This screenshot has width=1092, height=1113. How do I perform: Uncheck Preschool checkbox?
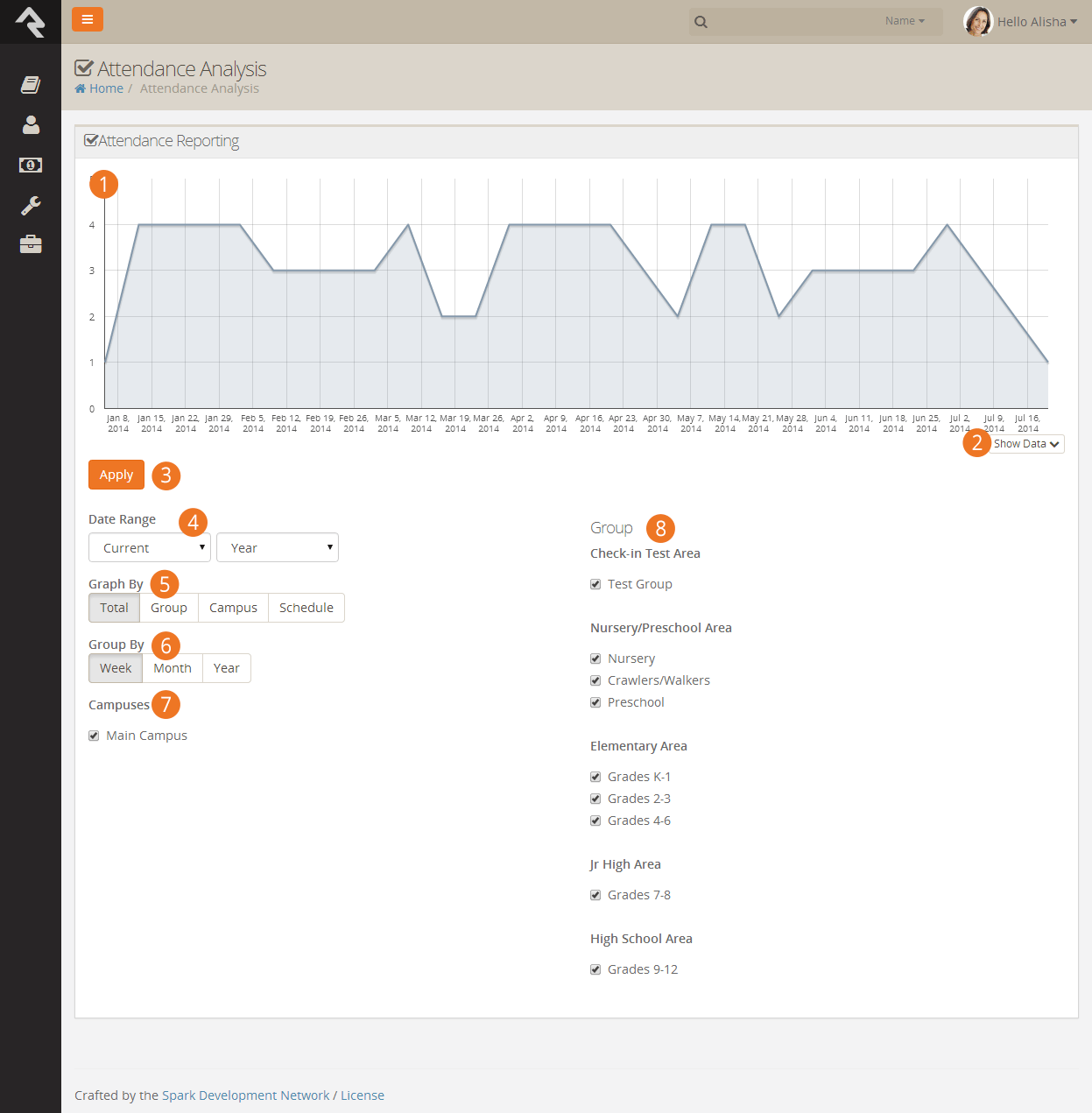click(x=595, y=702)
